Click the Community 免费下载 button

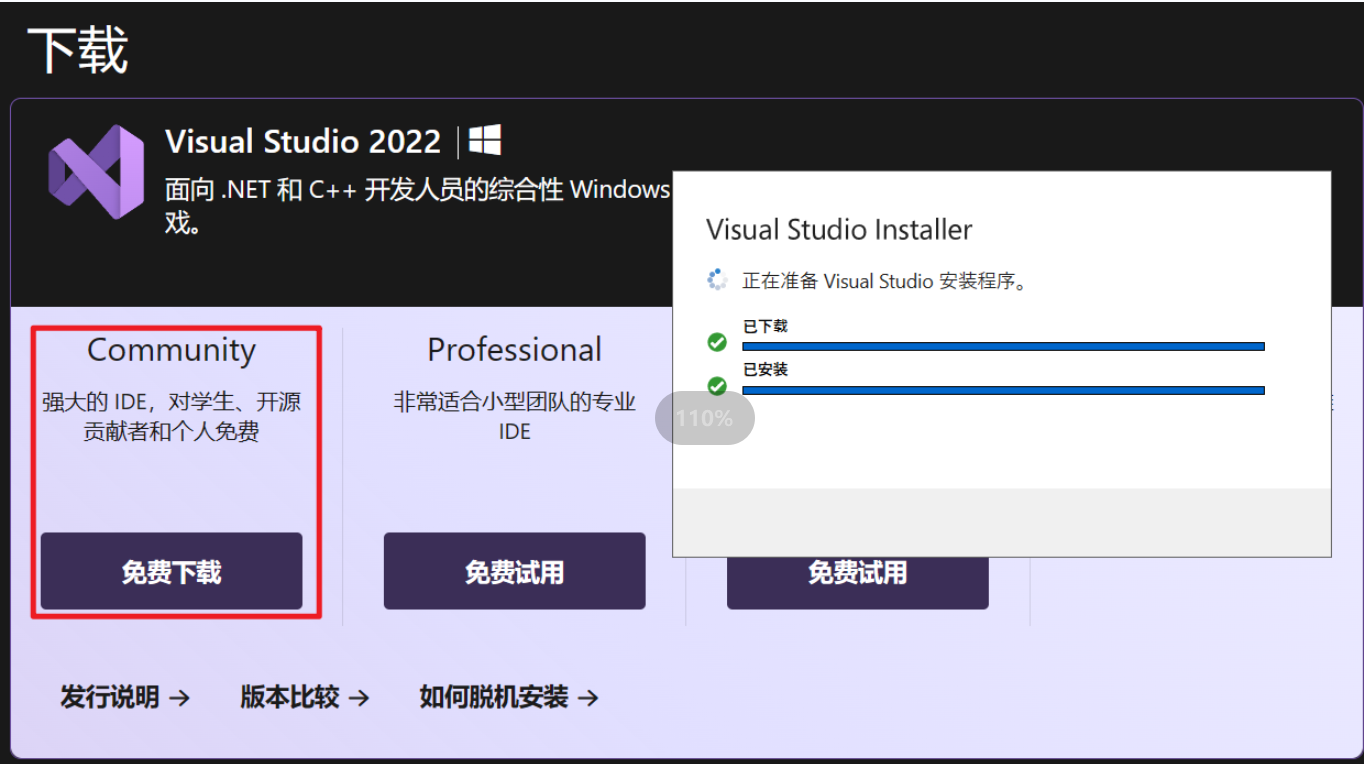click(171, 571)
